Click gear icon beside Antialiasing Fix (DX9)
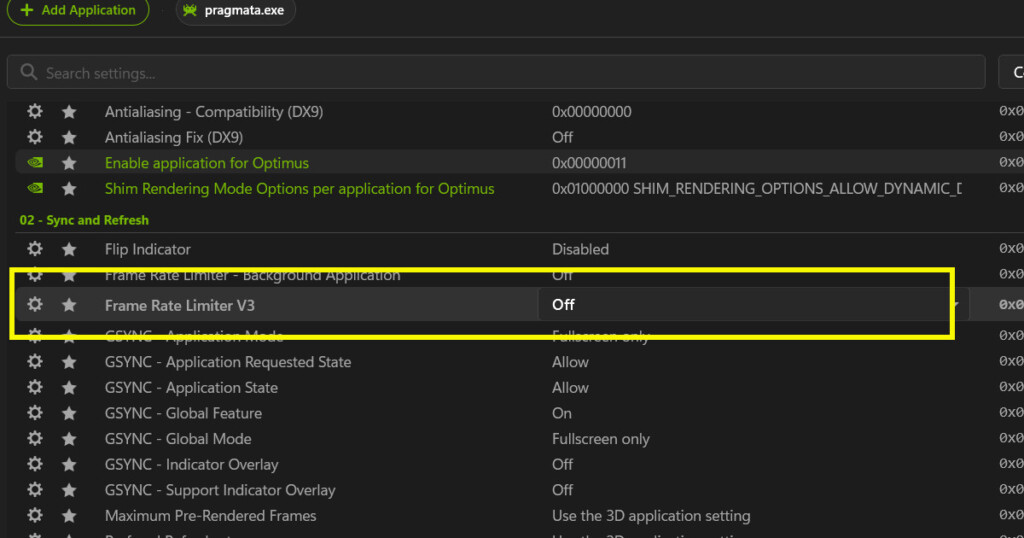Image resolution: width=1024 pixels, height=538 pixels. [x=35, y=136]
